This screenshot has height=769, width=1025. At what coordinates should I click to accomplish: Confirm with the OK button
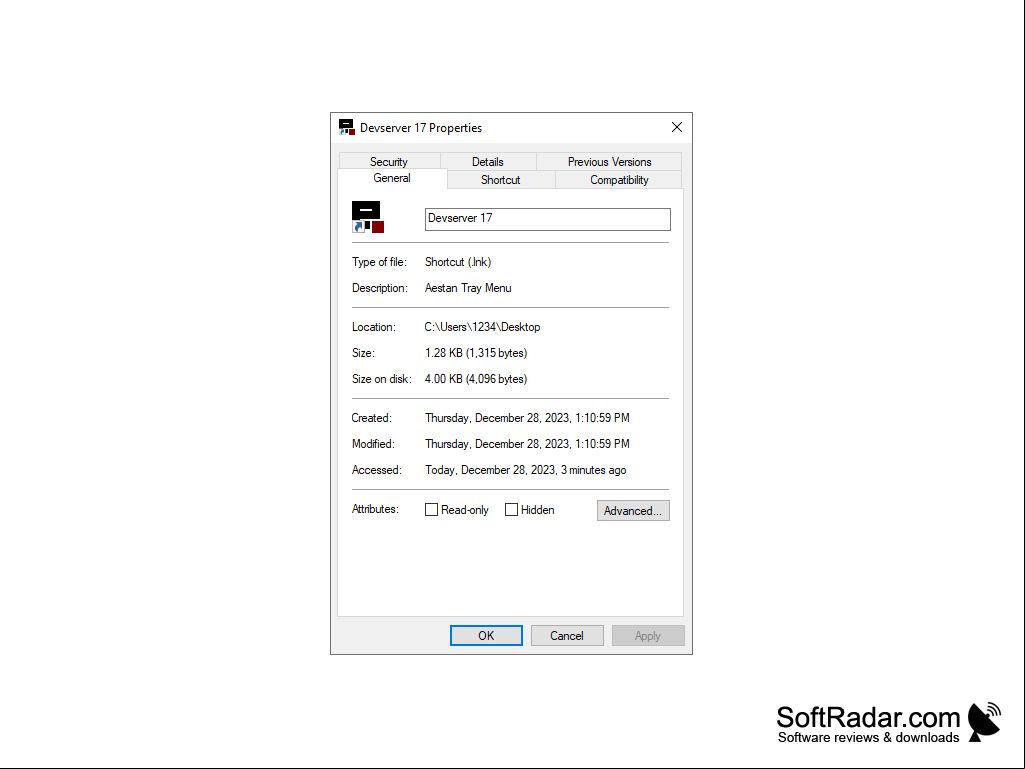486,636
